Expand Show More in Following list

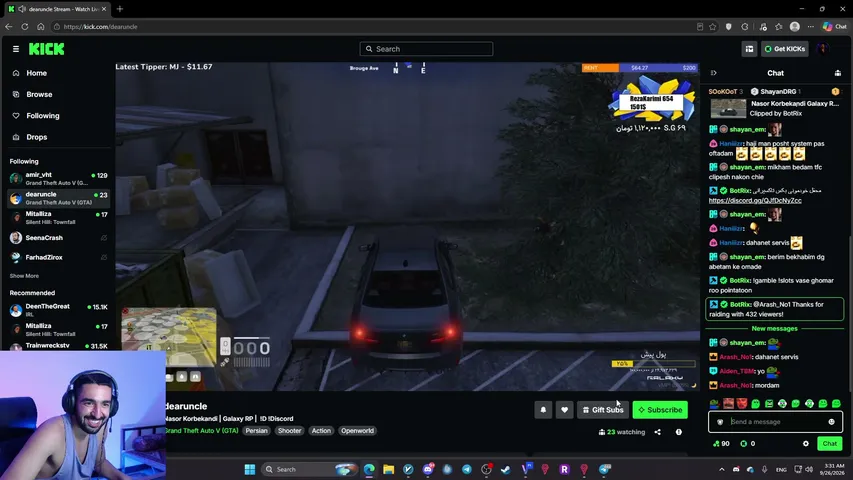pos(24,276)
